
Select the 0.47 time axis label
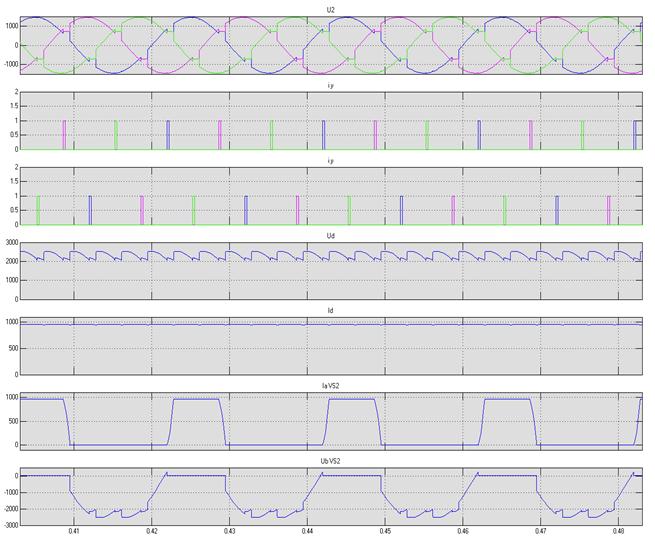click(541, 531)
